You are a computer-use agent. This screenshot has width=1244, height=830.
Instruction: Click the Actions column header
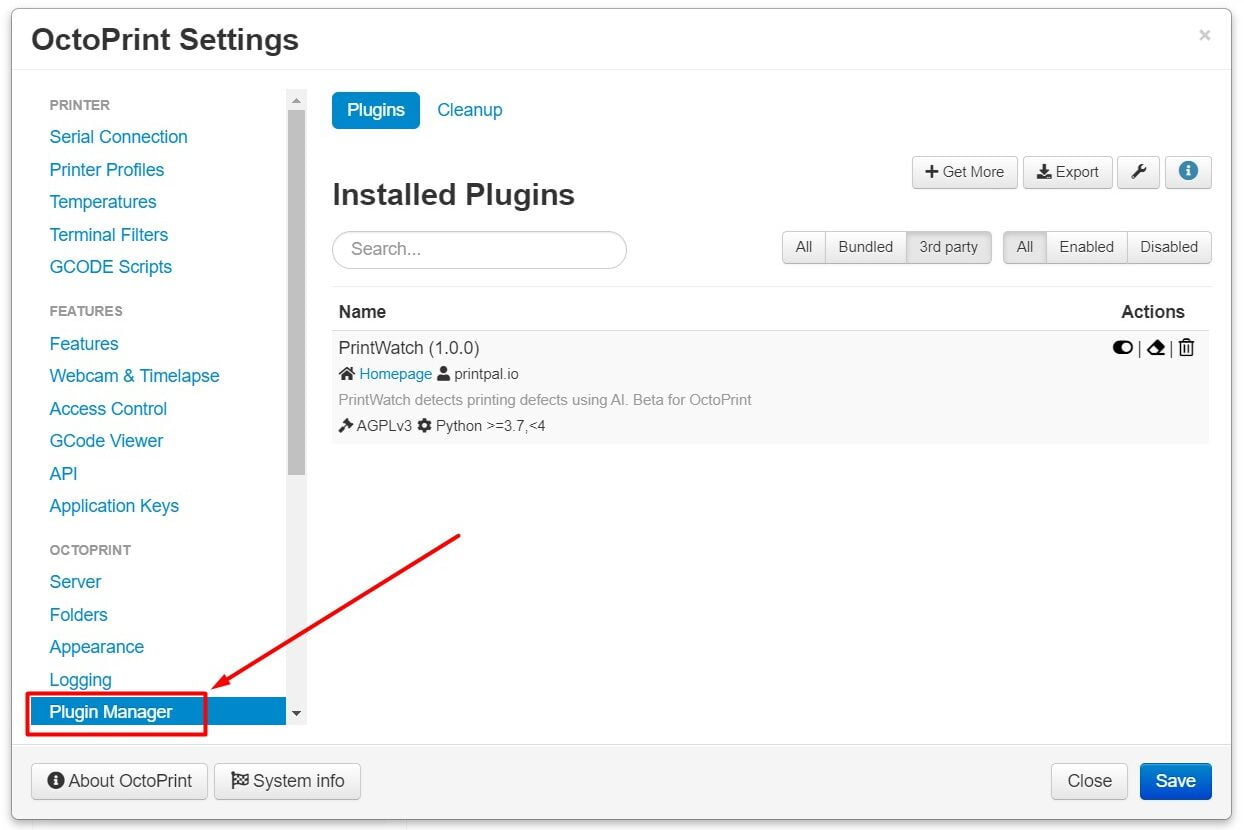point(1153,312)
